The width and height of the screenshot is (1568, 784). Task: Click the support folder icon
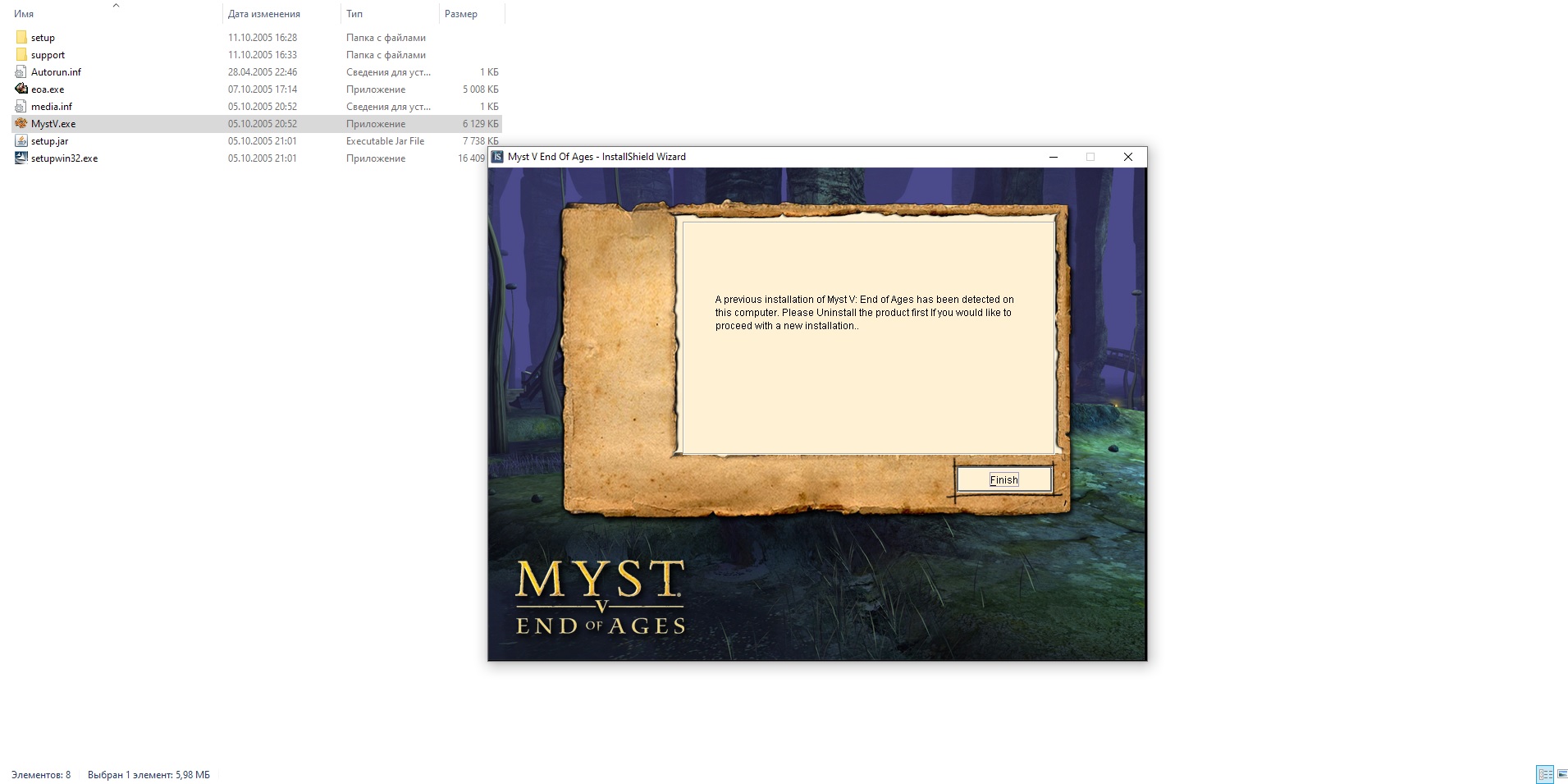click(x=21, y=55)
